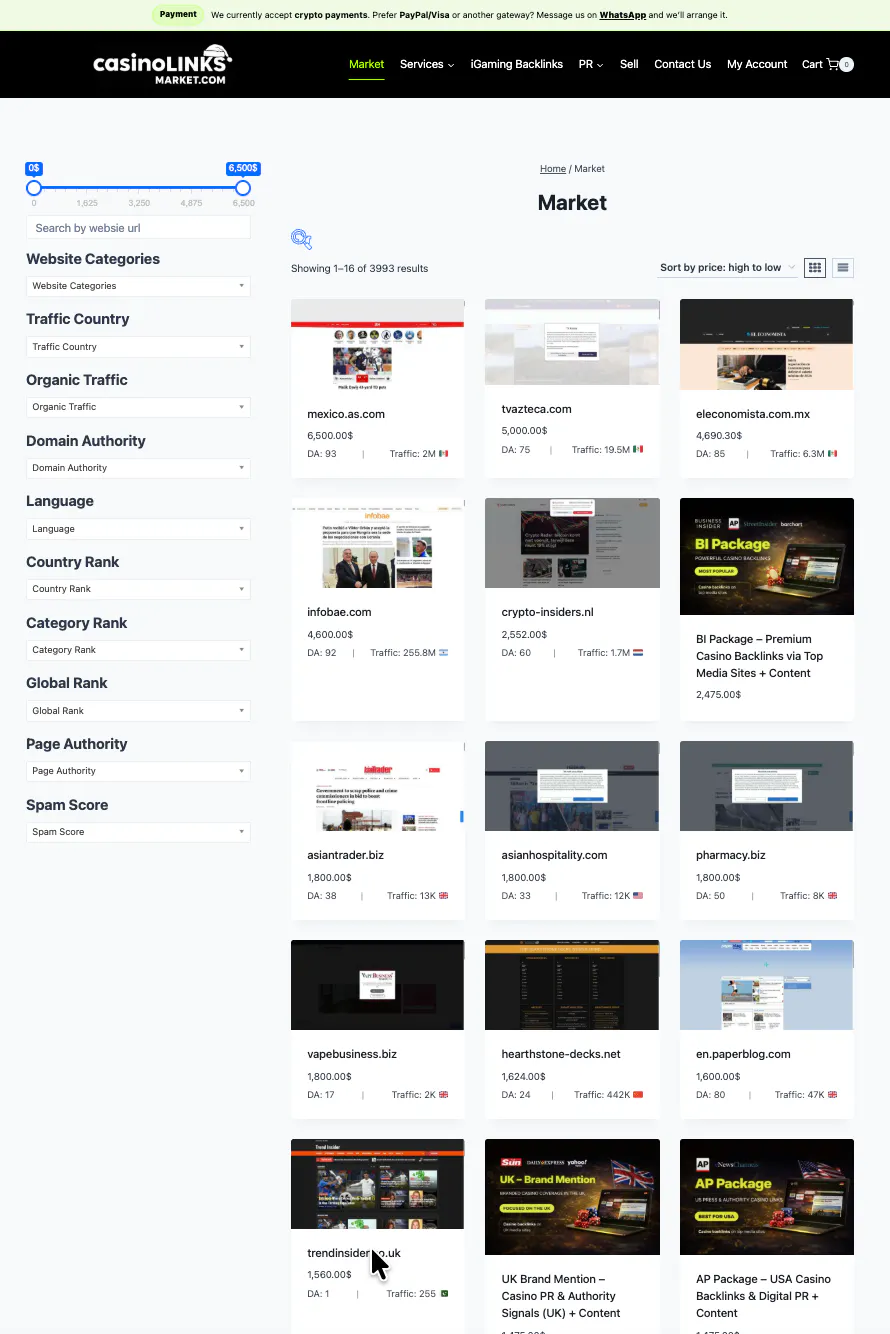890x1334 pixels.
Task: Open the vapebusiness.biz listing title
Action: 352,1054
